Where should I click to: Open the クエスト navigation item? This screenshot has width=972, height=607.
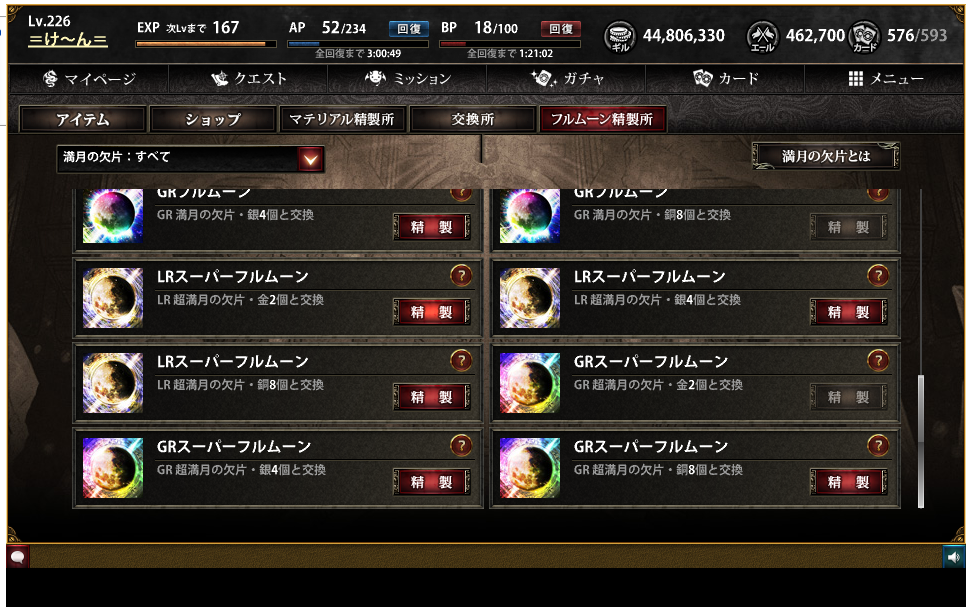pyautogui.click(x=249, y=79)
